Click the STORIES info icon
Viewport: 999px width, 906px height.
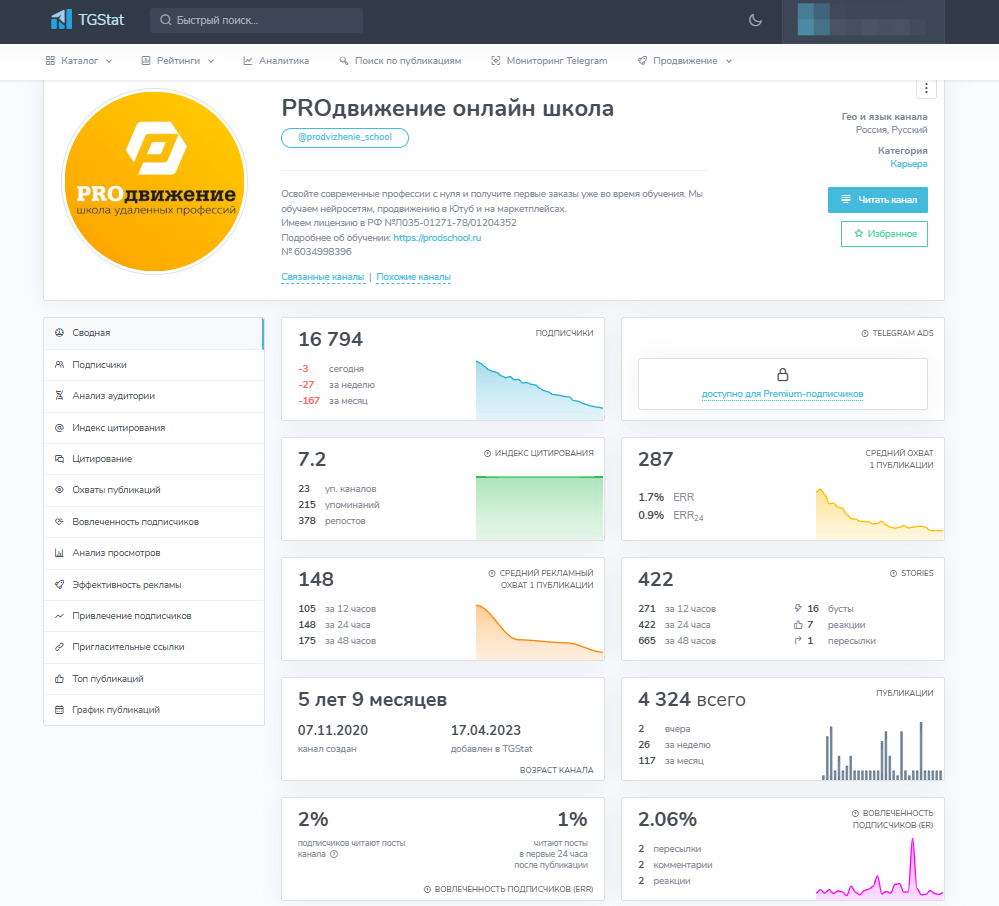[893, 573]
